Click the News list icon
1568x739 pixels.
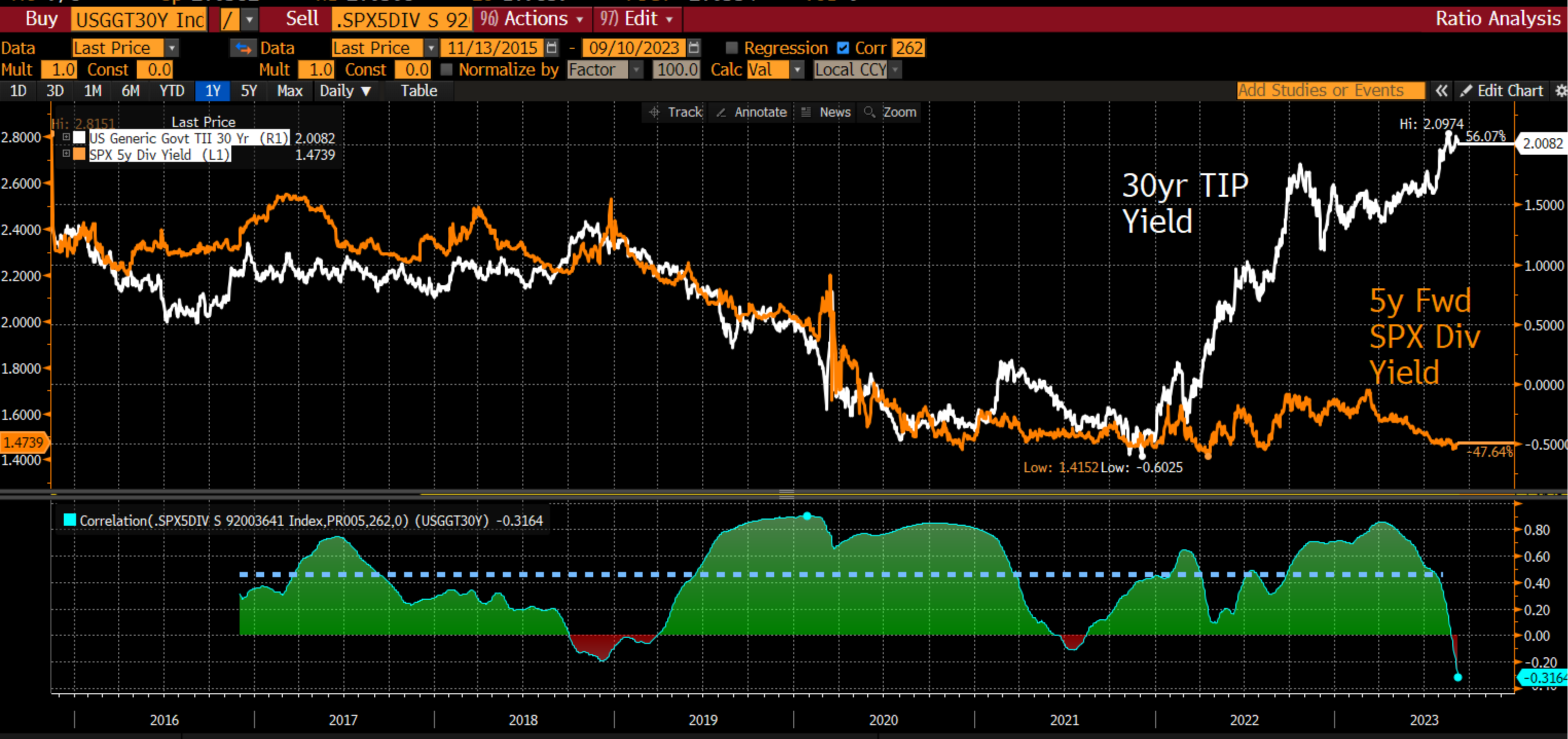pos(806,112)
